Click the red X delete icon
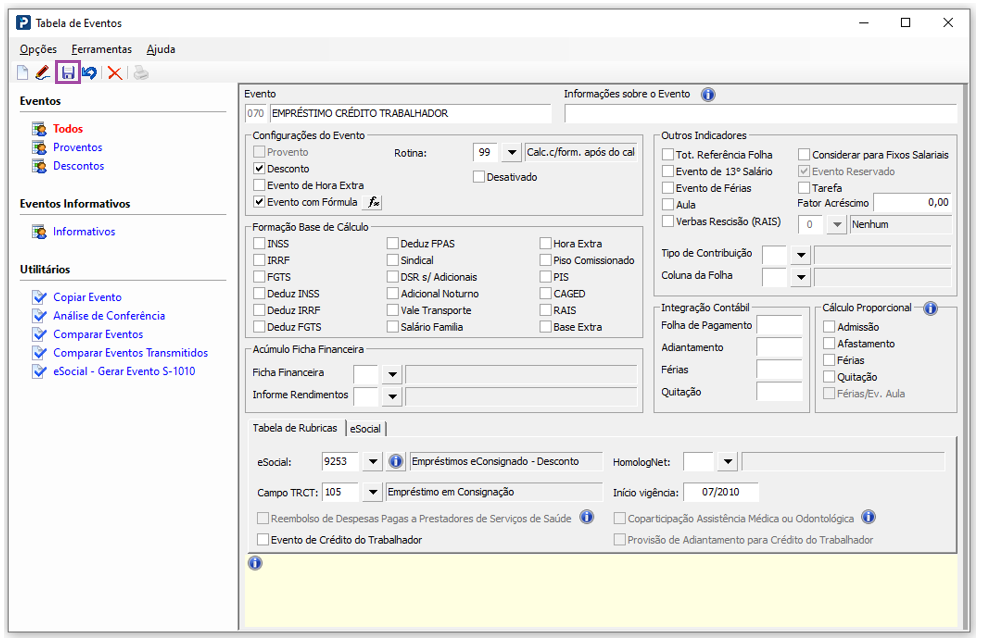981x642 pixels. [x=114, y=73]
